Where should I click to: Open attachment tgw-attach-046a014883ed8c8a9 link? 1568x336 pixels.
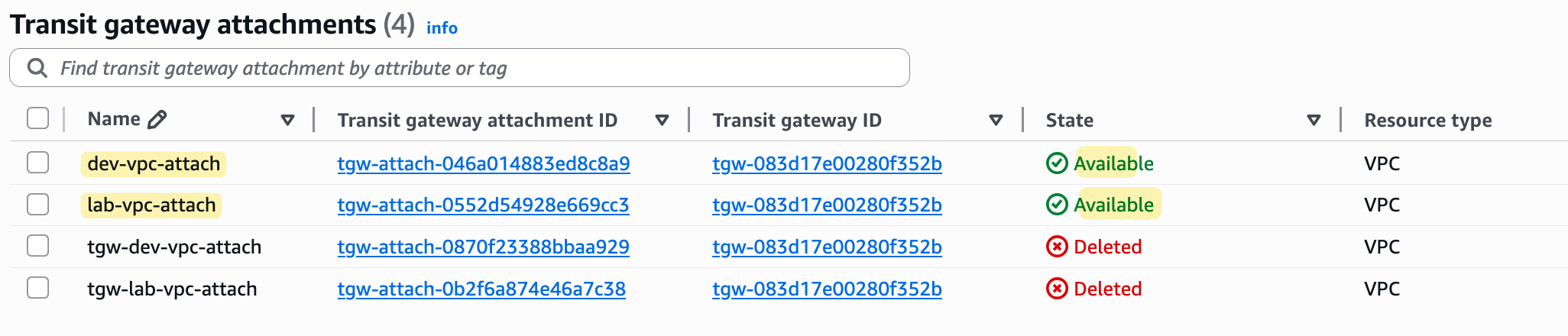tap(484, 163)
